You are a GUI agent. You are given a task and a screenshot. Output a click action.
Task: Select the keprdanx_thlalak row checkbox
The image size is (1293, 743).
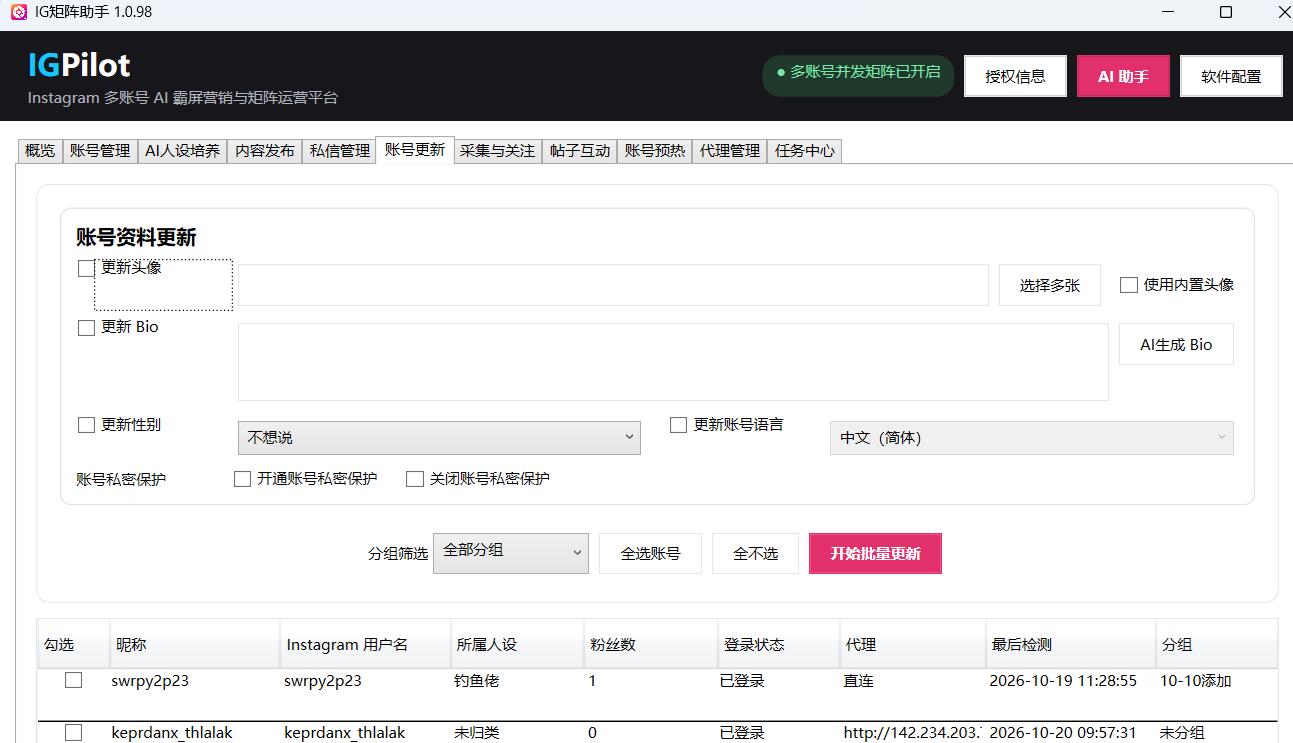coord(73,733)
